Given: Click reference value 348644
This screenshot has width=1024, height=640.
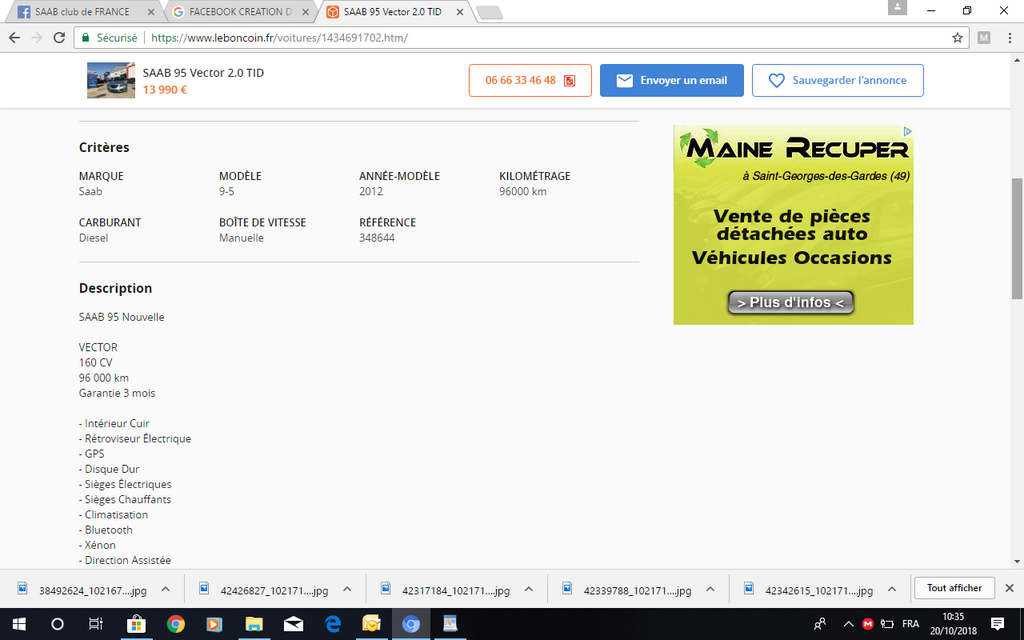Looking at the screenshot, I should tap(377, 238).
